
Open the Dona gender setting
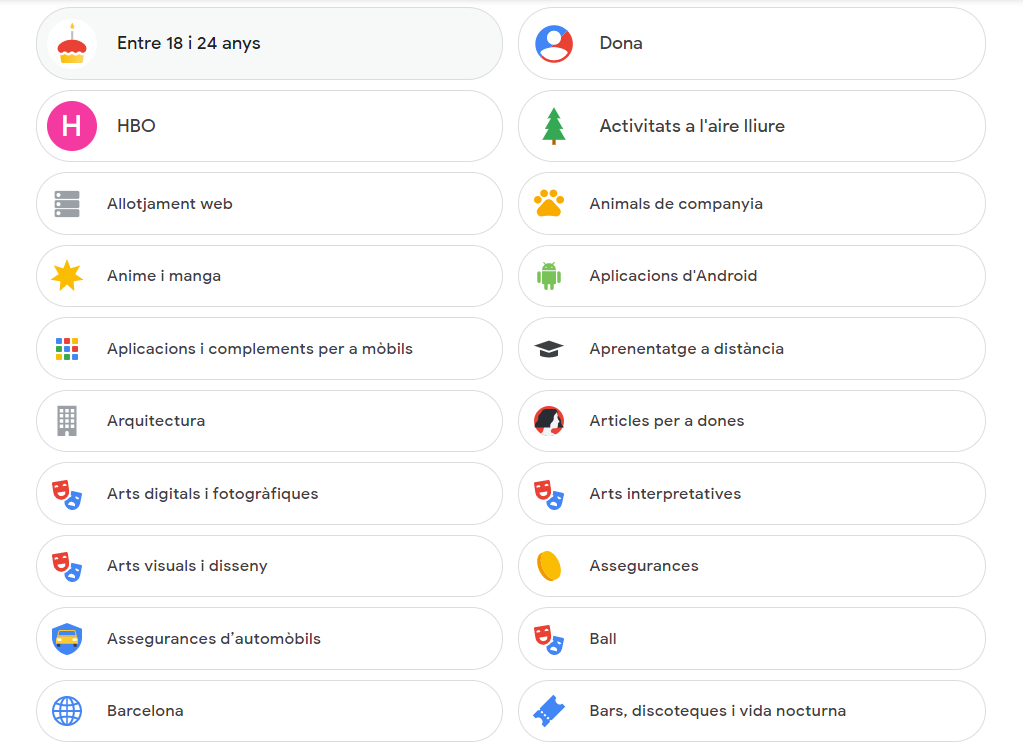click(750, 44)
